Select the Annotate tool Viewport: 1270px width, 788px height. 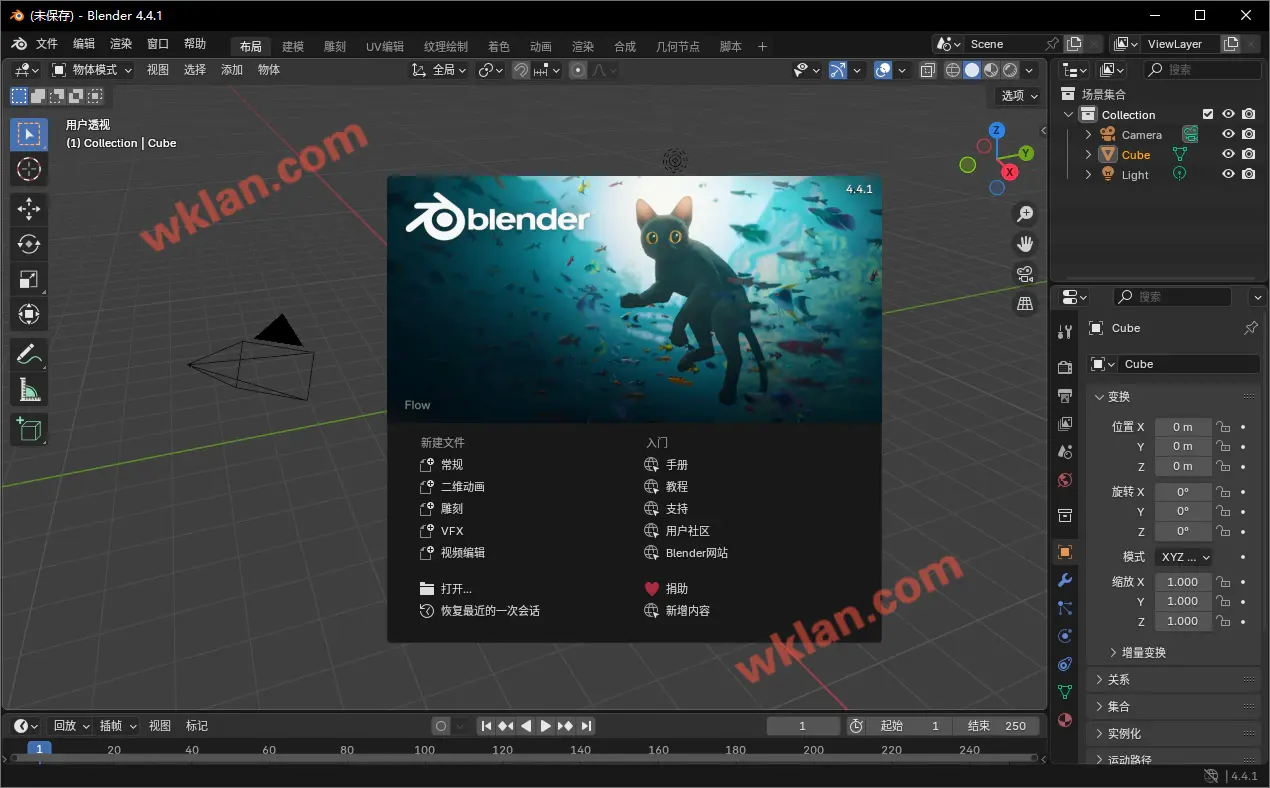[x=29, y=354]
